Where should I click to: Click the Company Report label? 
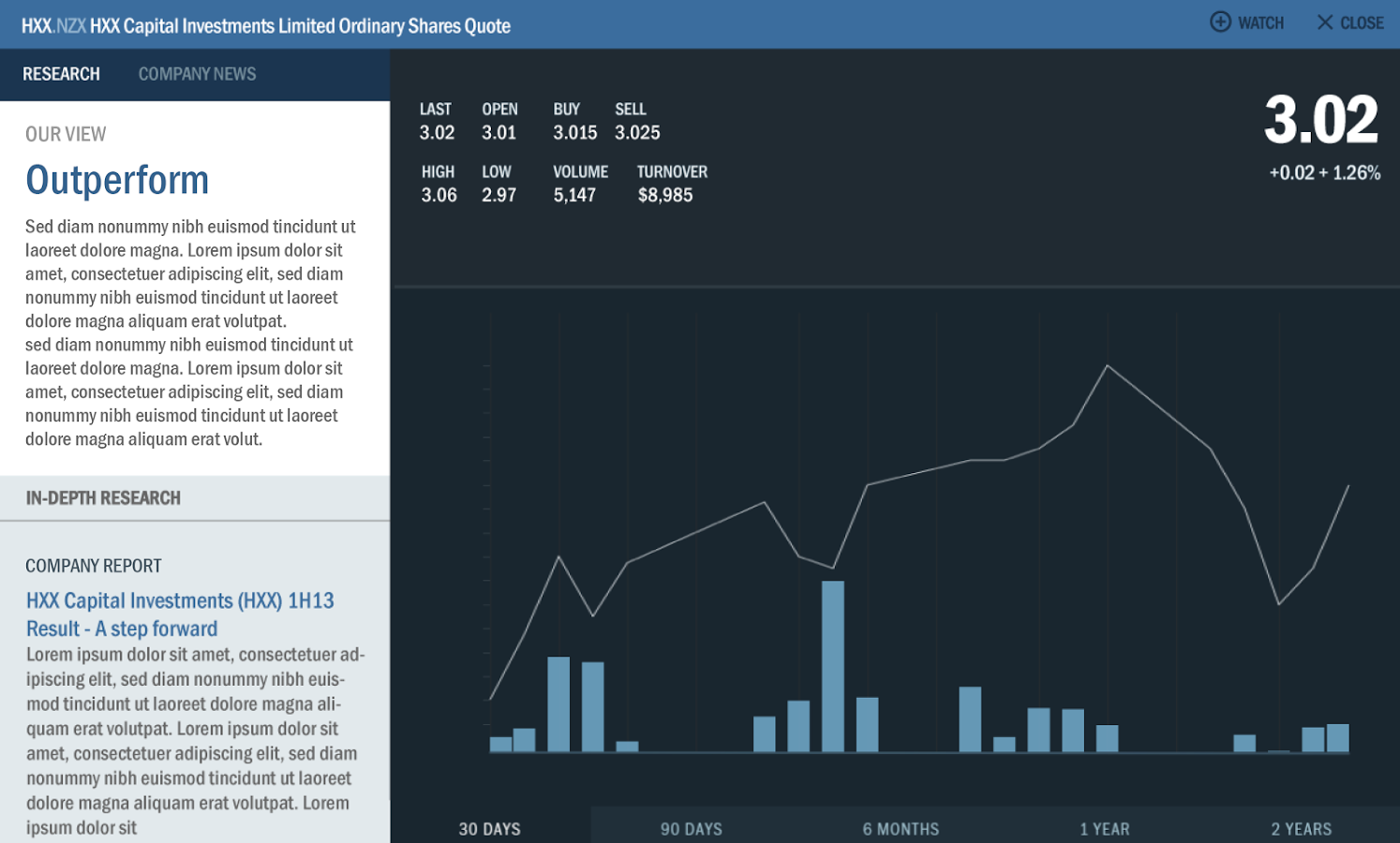[94, 566]
